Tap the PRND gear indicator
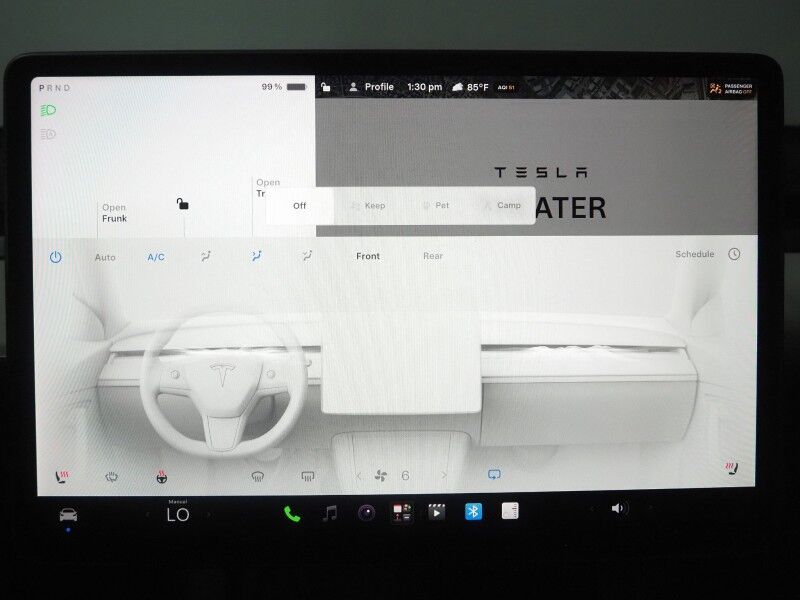800x600 pixels. 55,88
